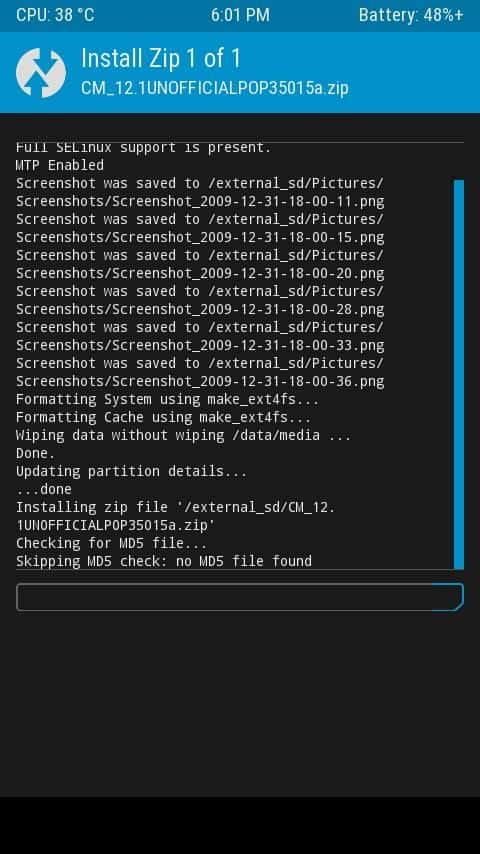This screenshot has width=480, height=854.
Task: Tap the MTP Enabled log line
Action: click(59, 165)
